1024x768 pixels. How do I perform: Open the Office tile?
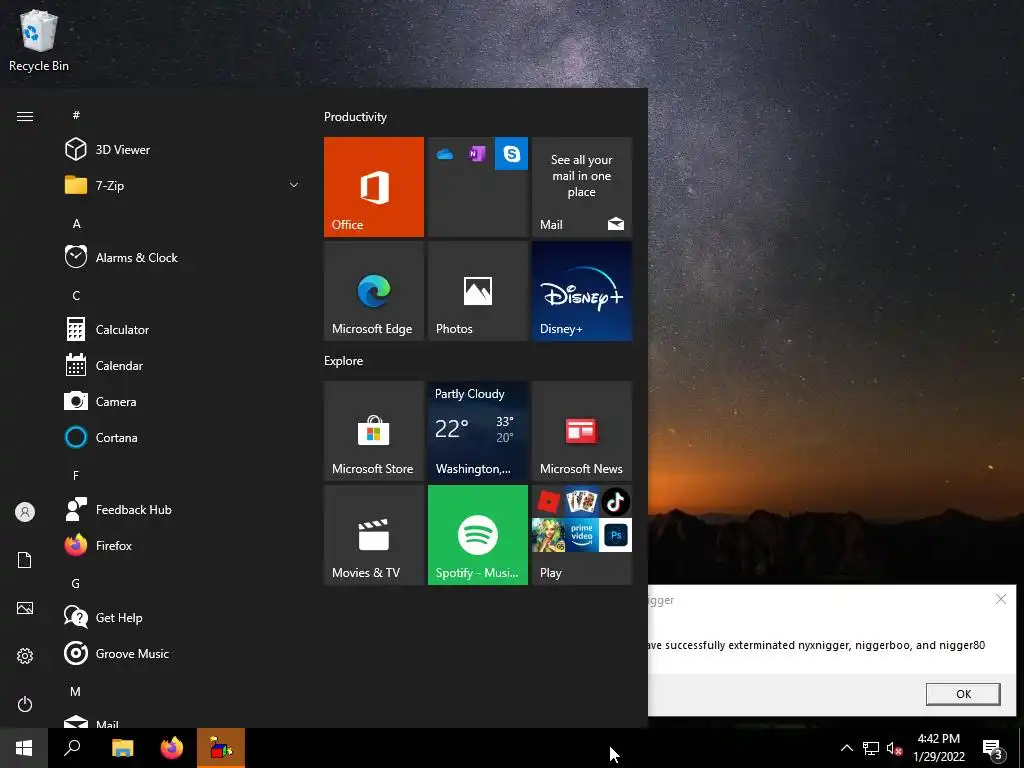coord(374,187)
